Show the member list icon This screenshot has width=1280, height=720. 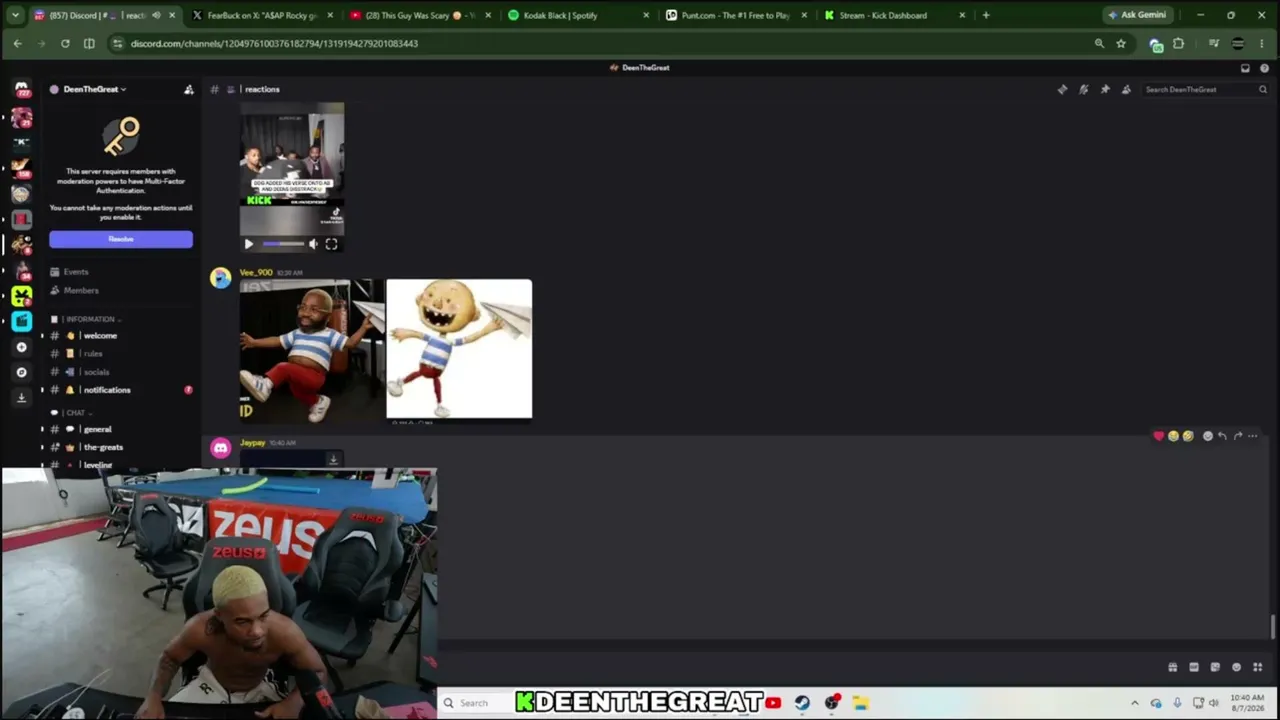(1126, 89)
